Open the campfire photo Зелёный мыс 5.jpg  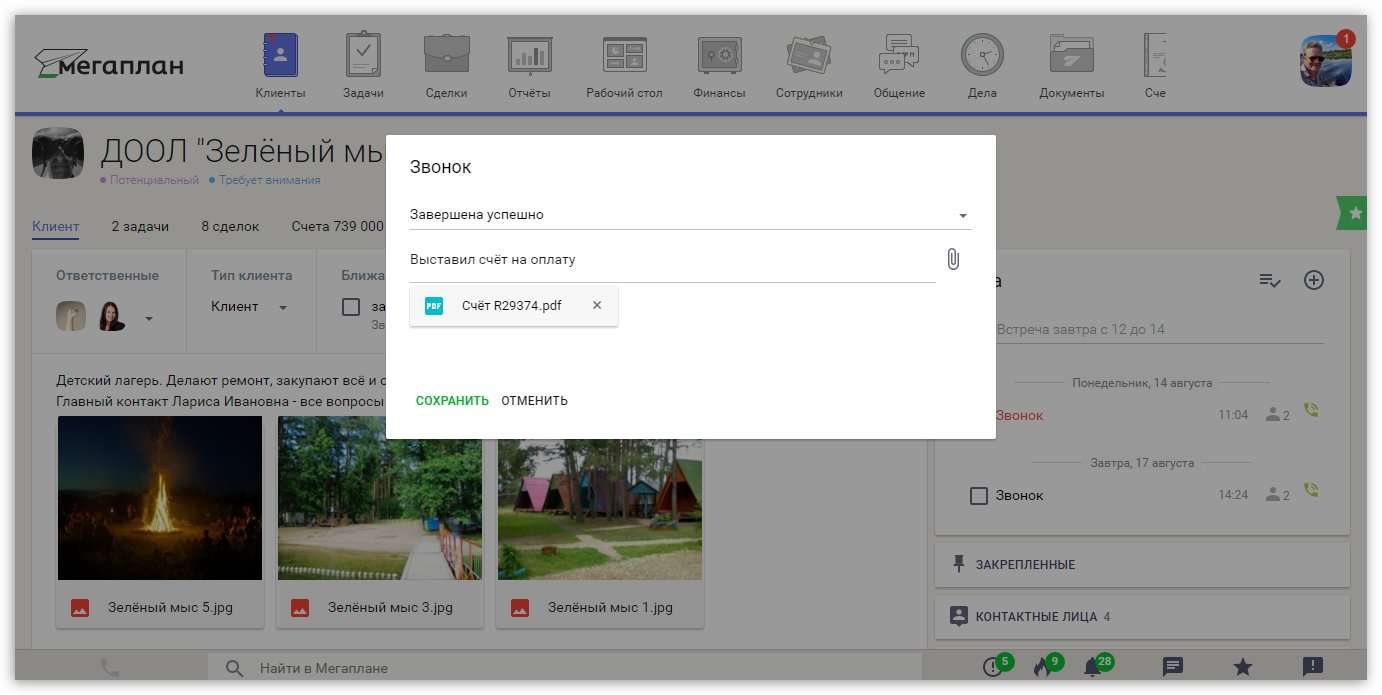click(x=160, y=498)
